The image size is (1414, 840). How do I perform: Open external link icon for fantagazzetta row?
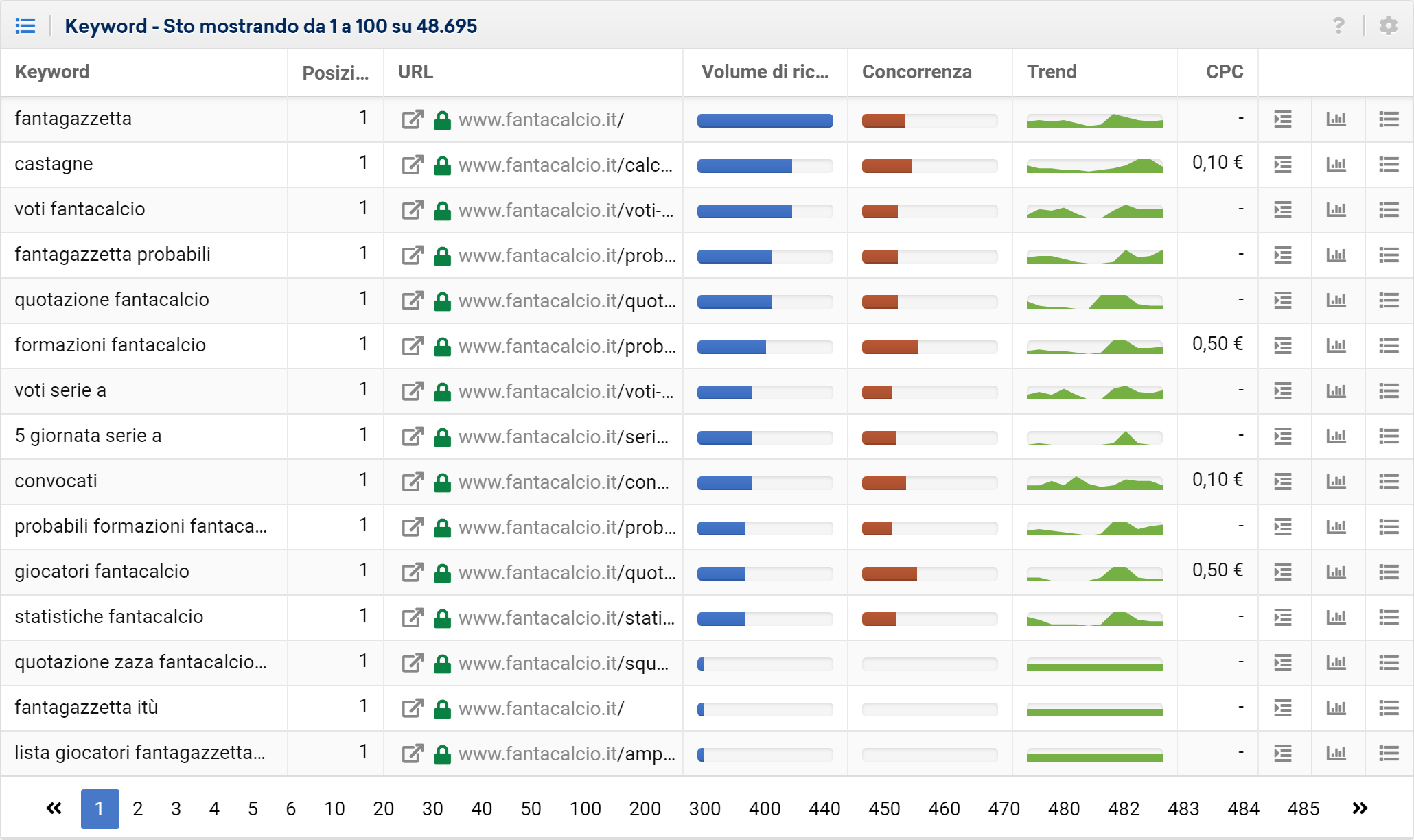413,119
